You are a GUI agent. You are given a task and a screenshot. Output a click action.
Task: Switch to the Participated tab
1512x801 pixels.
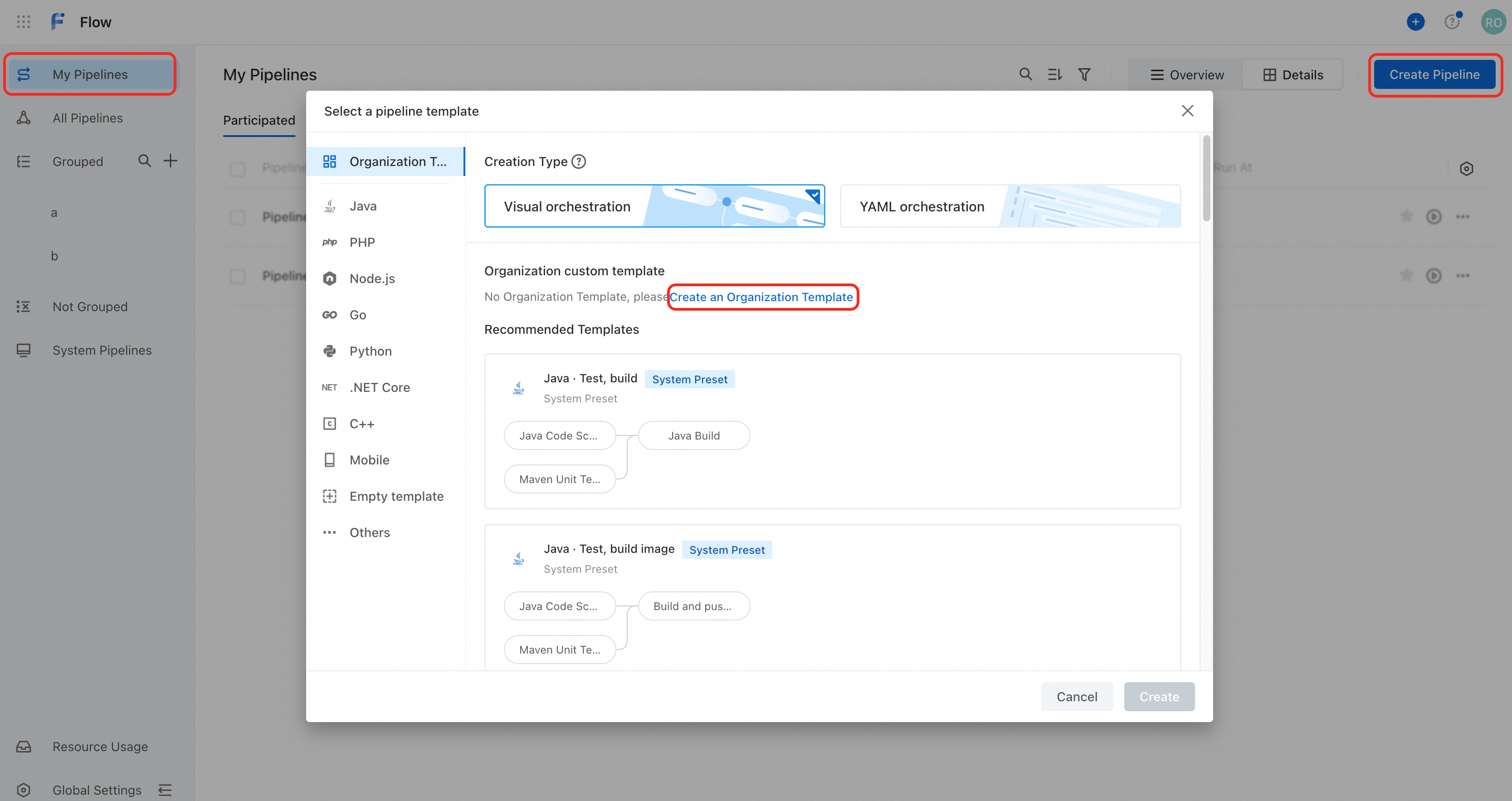pyautogui.click(x=259, y=120)
